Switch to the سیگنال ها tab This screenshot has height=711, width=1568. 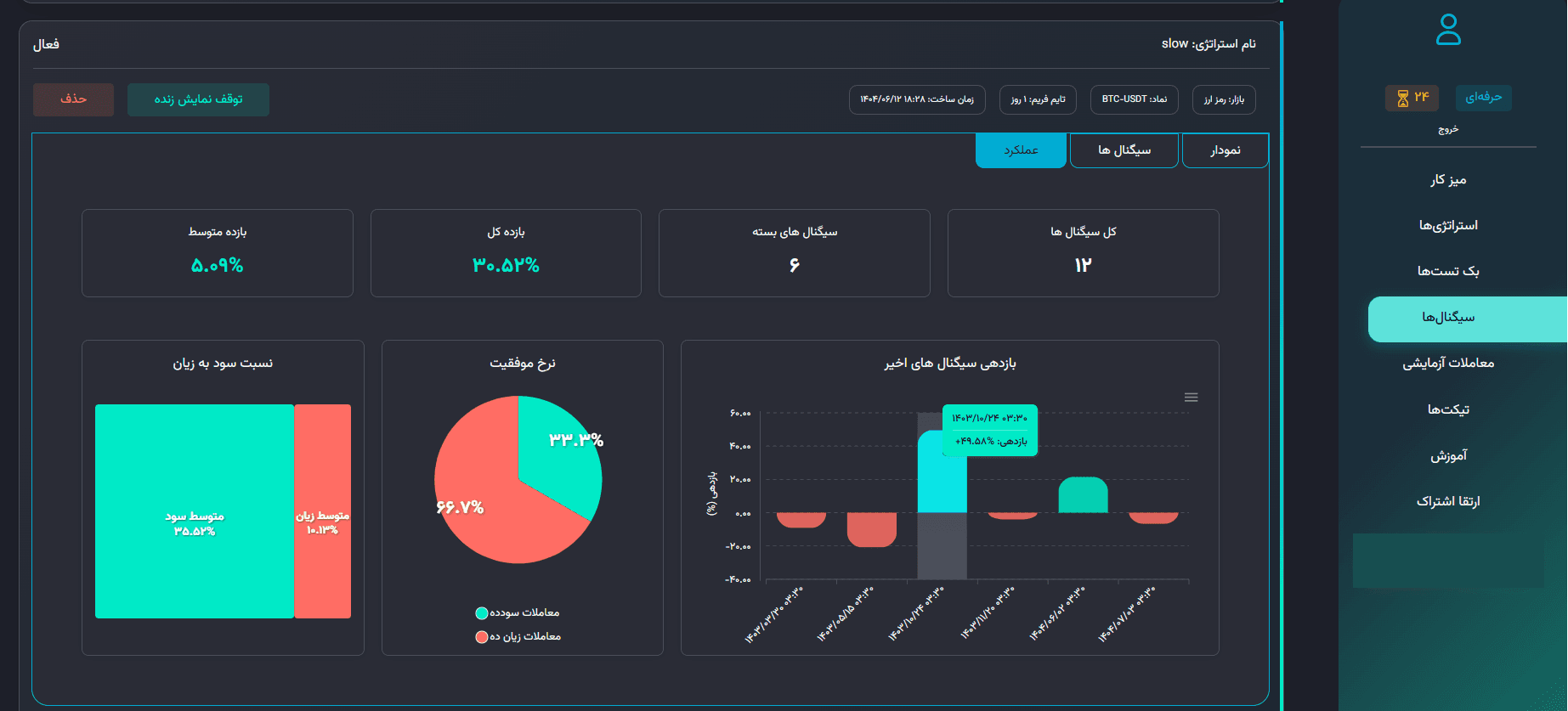point(1124,150)
